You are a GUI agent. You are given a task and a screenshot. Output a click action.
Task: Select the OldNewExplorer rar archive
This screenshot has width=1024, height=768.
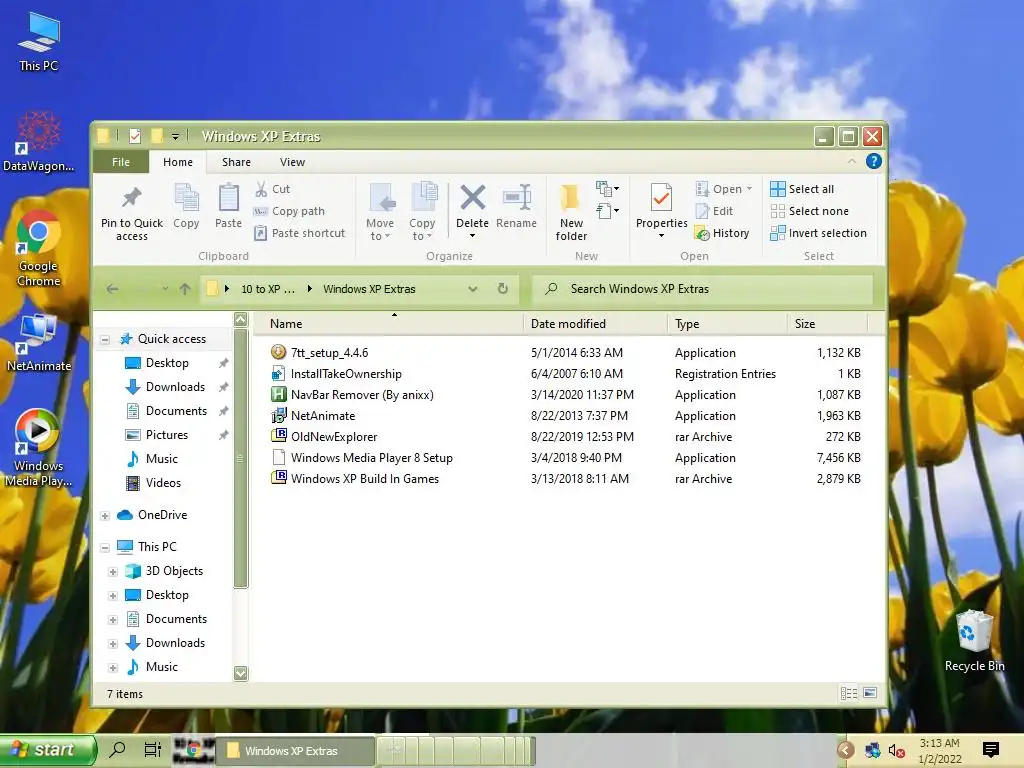[334, 437]
